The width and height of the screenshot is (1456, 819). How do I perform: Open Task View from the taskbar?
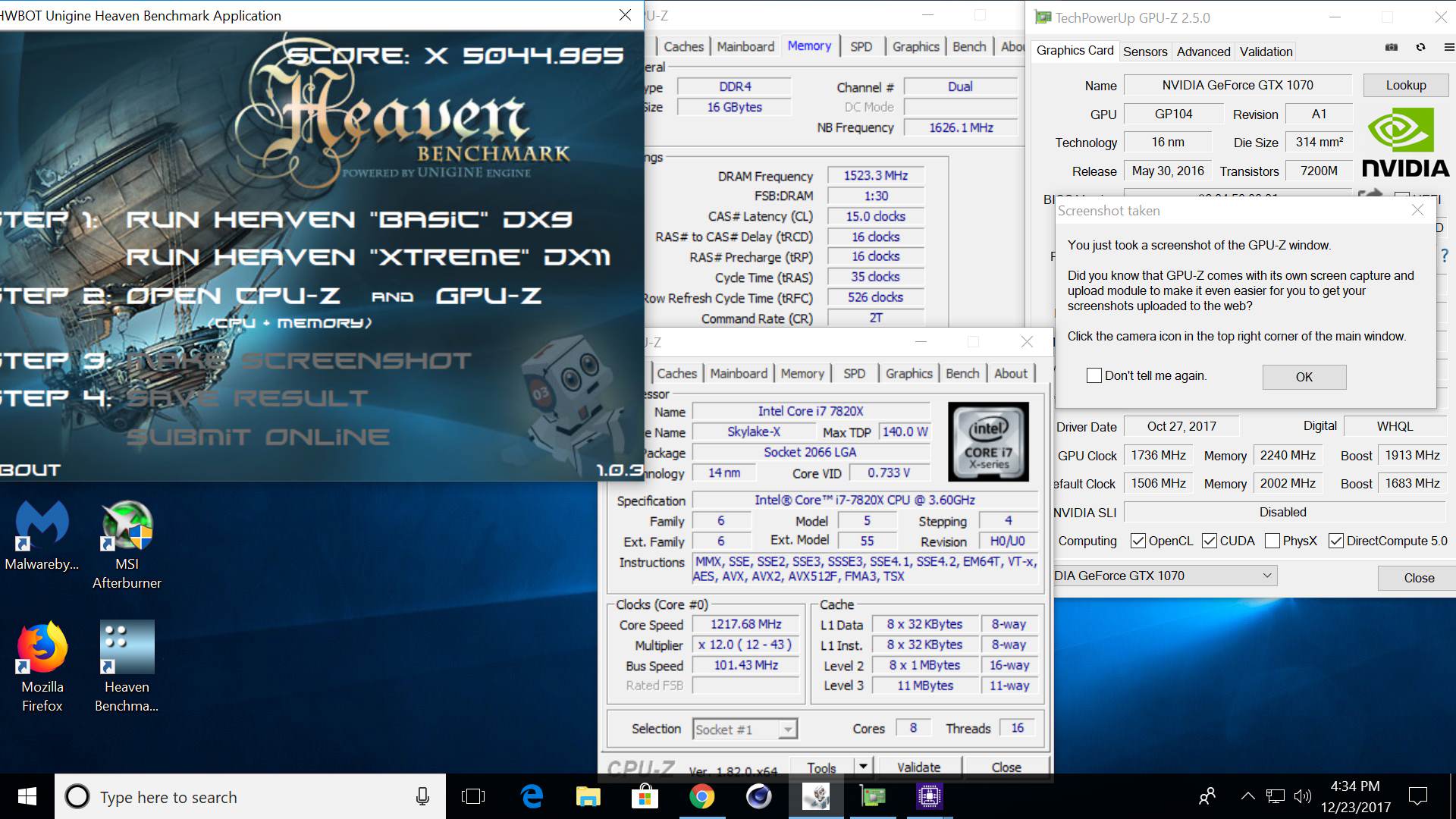tap(473, 796)
